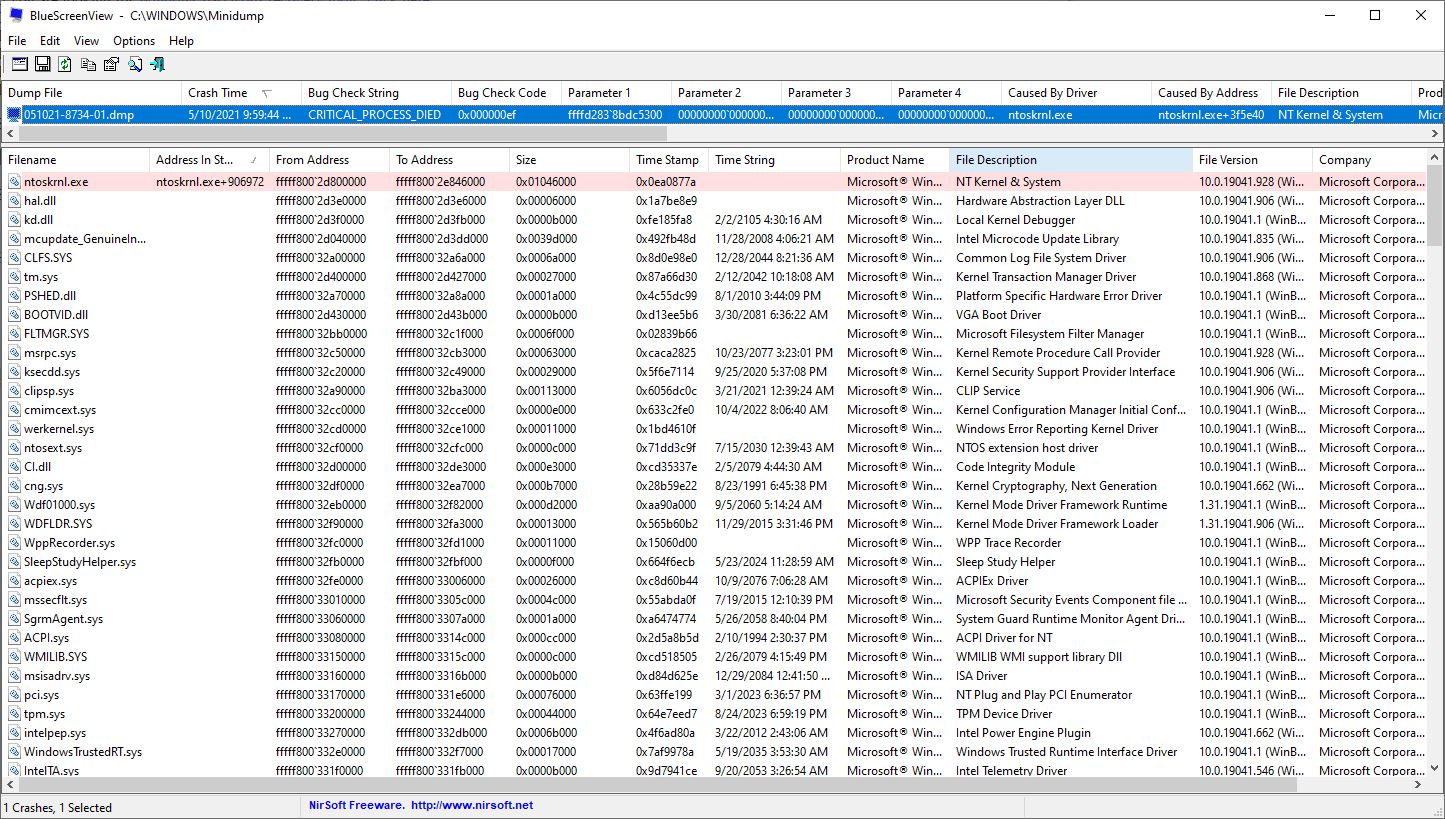Sort by Bug Check String column header

tap(376, 93)
